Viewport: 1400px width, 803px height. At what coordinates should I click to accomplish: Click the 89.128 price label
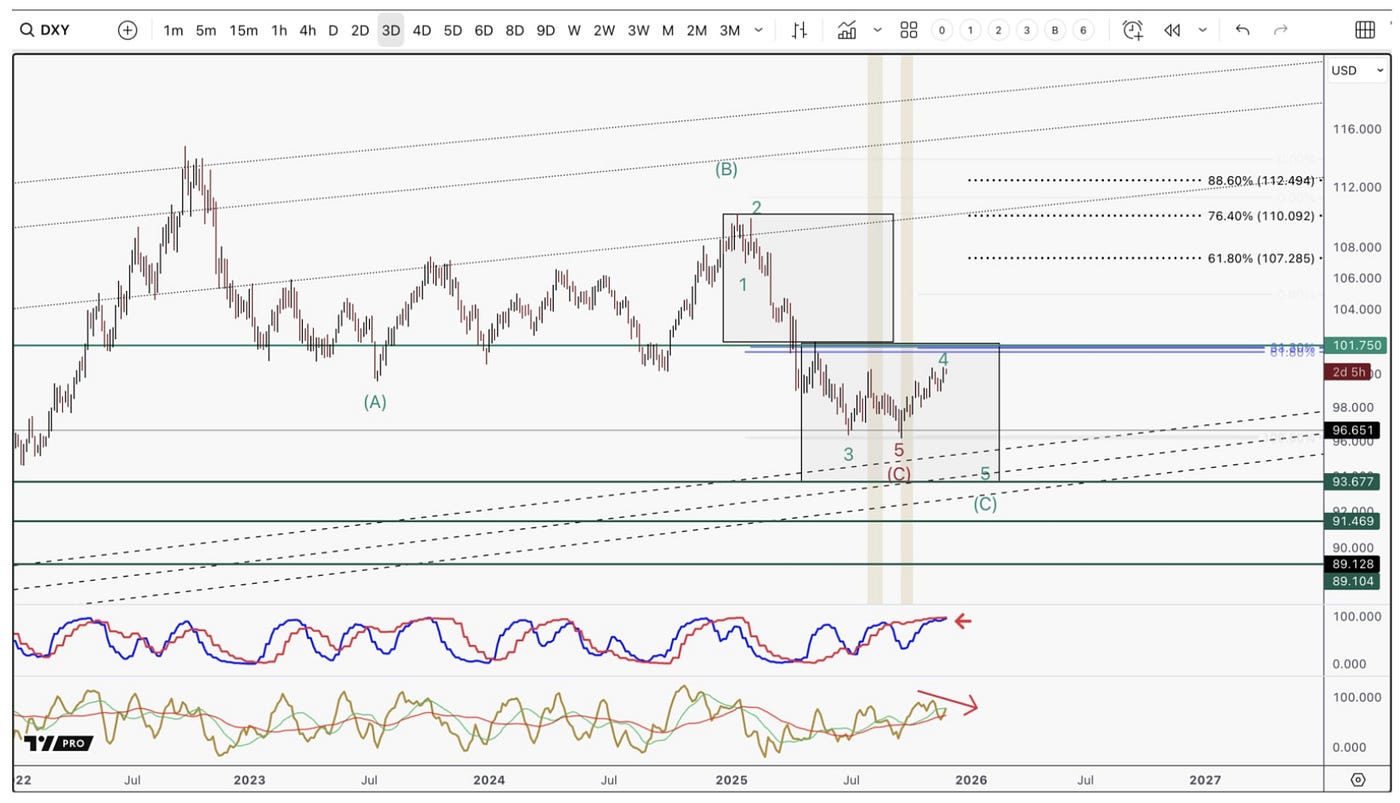pos(1351,564)
